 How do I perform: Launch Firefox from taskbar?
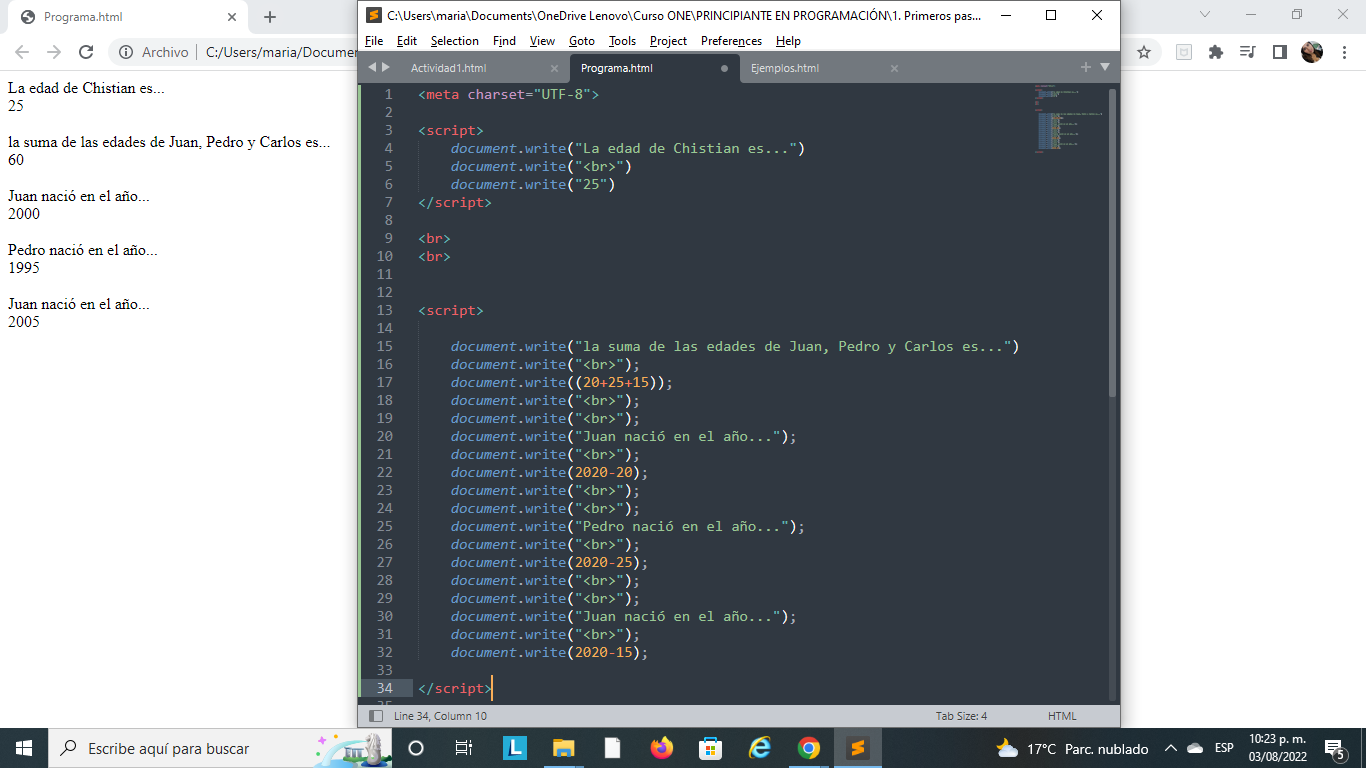(x=662, y=748)
